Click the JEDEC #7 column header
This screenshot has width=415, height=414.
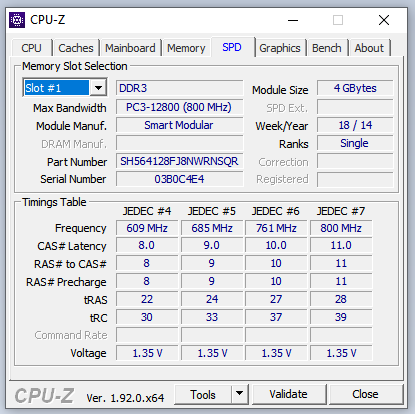click(341, 211)
